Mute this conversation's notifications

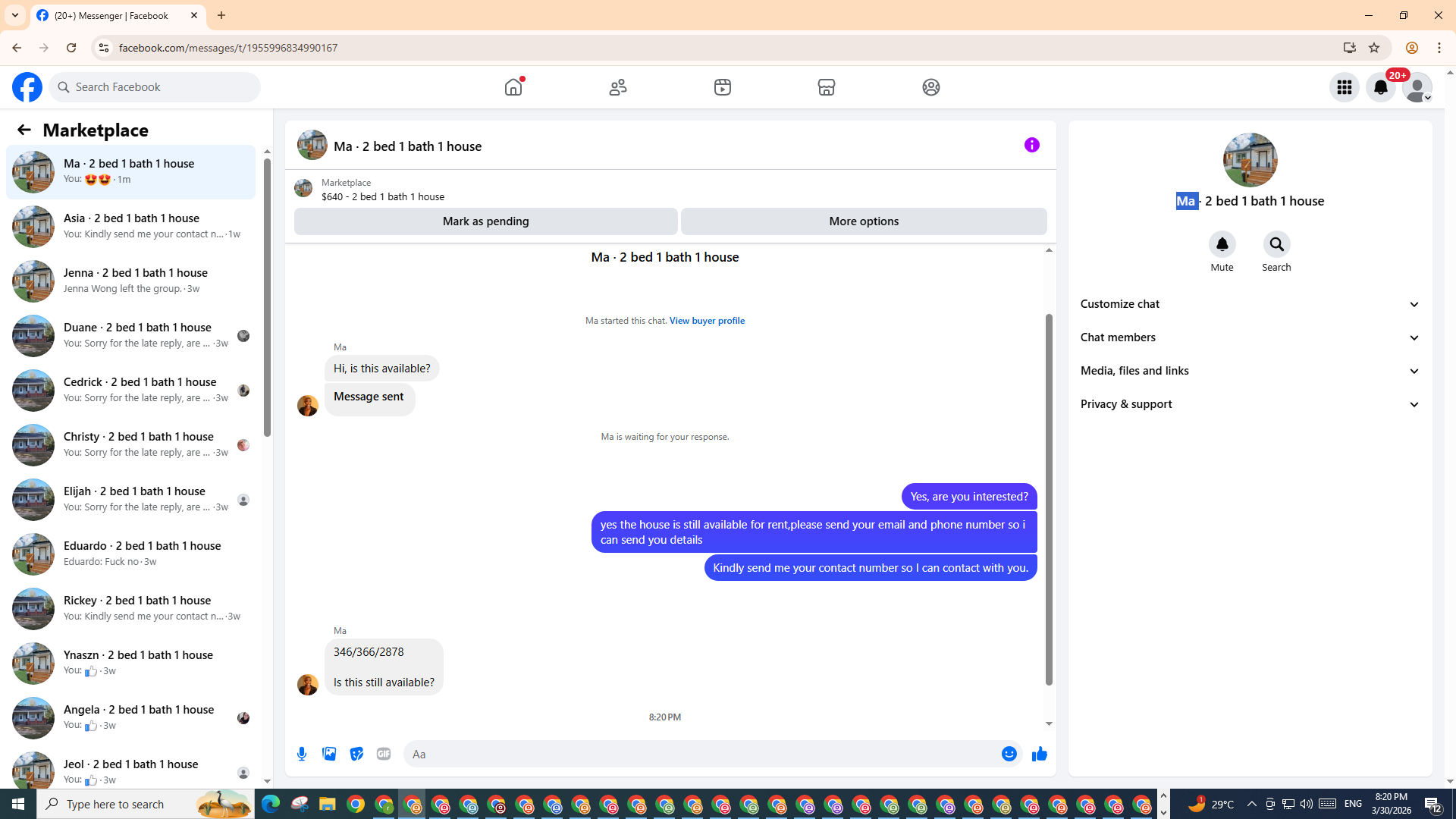(x=1222, y=245)
